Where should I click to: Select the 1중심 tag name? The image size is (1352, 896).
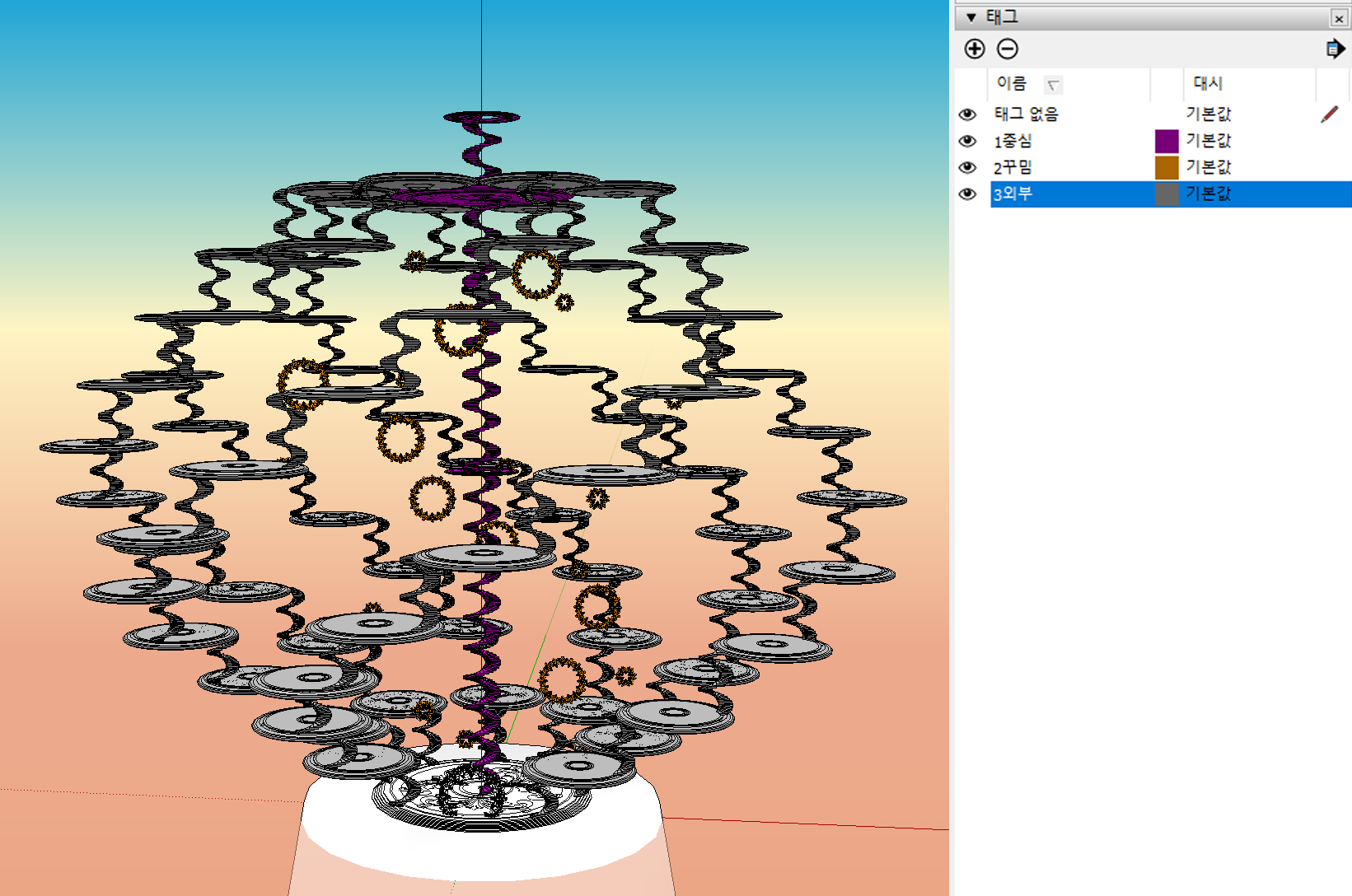coord(1013,141)
